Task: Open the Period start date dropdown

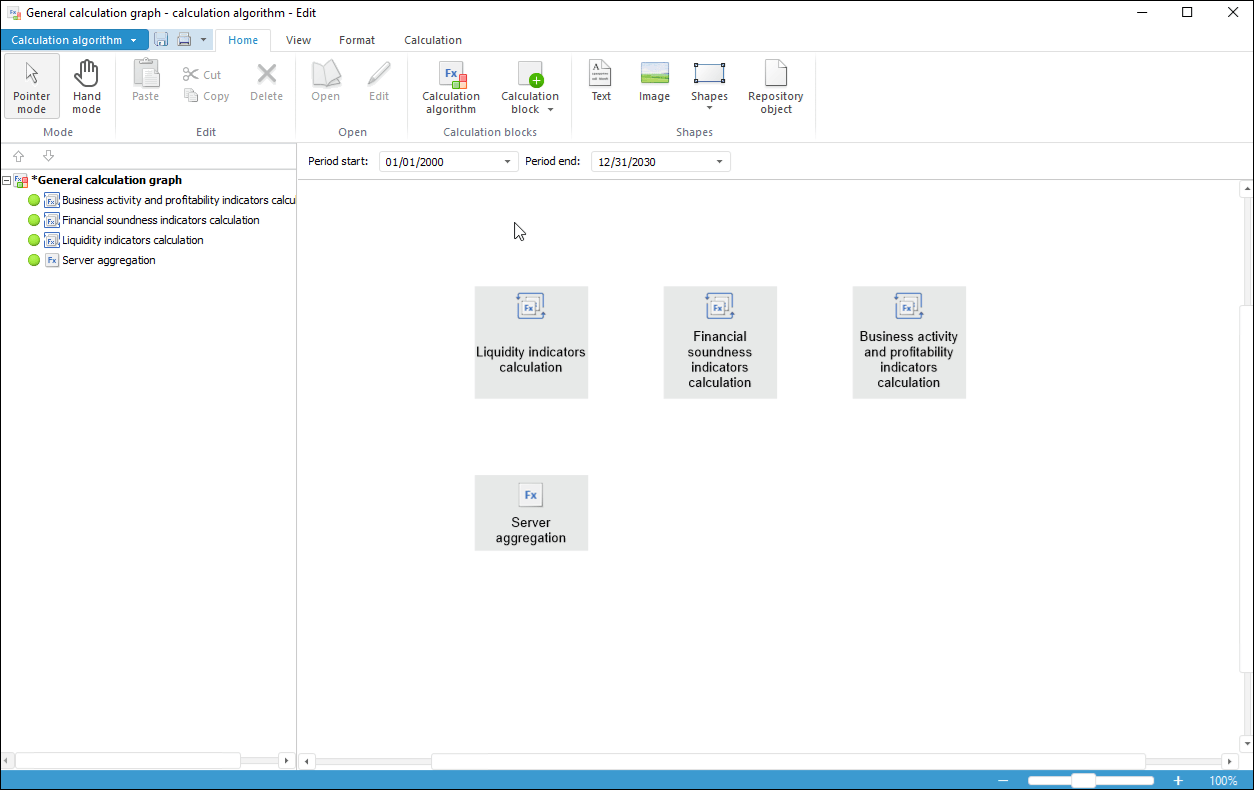Action: click(x=507, y=162)
